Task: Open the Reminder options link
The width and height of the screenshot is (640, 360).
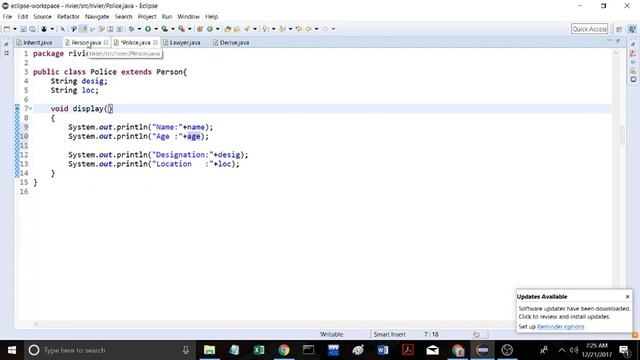Action: tap(561, 327)
